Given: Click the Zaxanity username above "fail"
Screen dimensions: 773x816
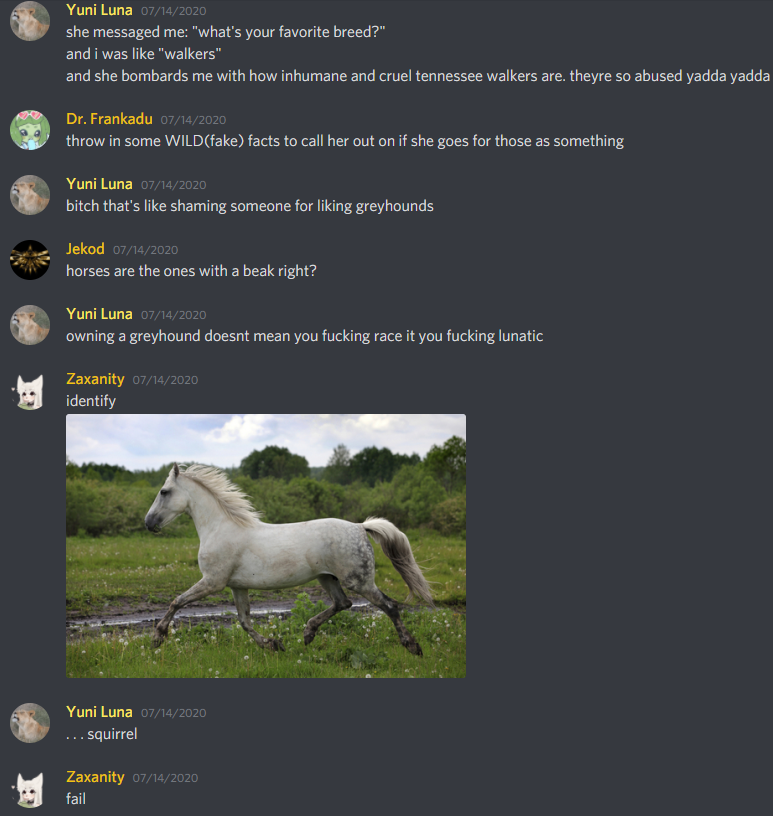Looking at the screenshot, I should 95,777.
